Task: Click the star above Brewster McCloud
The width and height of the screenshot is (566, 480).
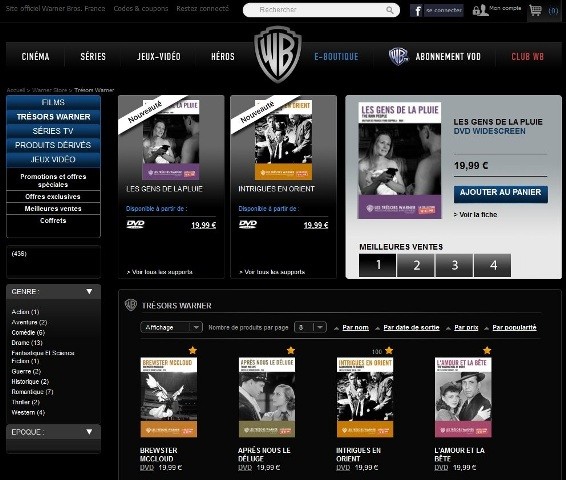Action: [193, 350]
